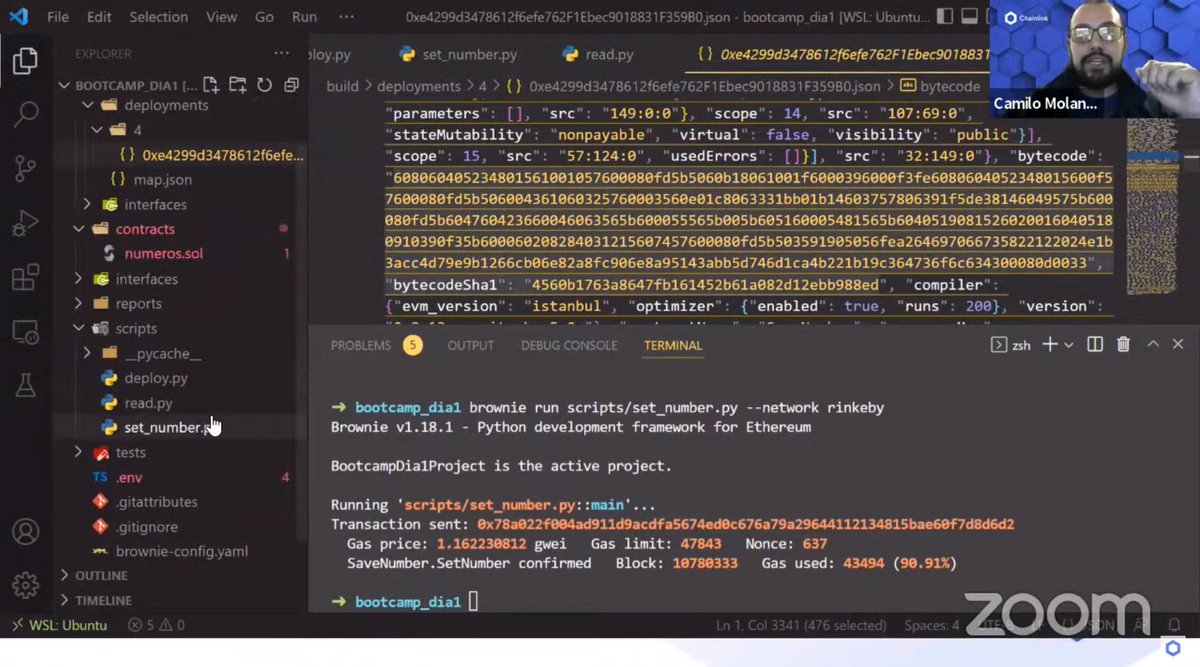1200x667 pixels.
Task: Expand the OUTLINE section
Action: click(101, 576)
